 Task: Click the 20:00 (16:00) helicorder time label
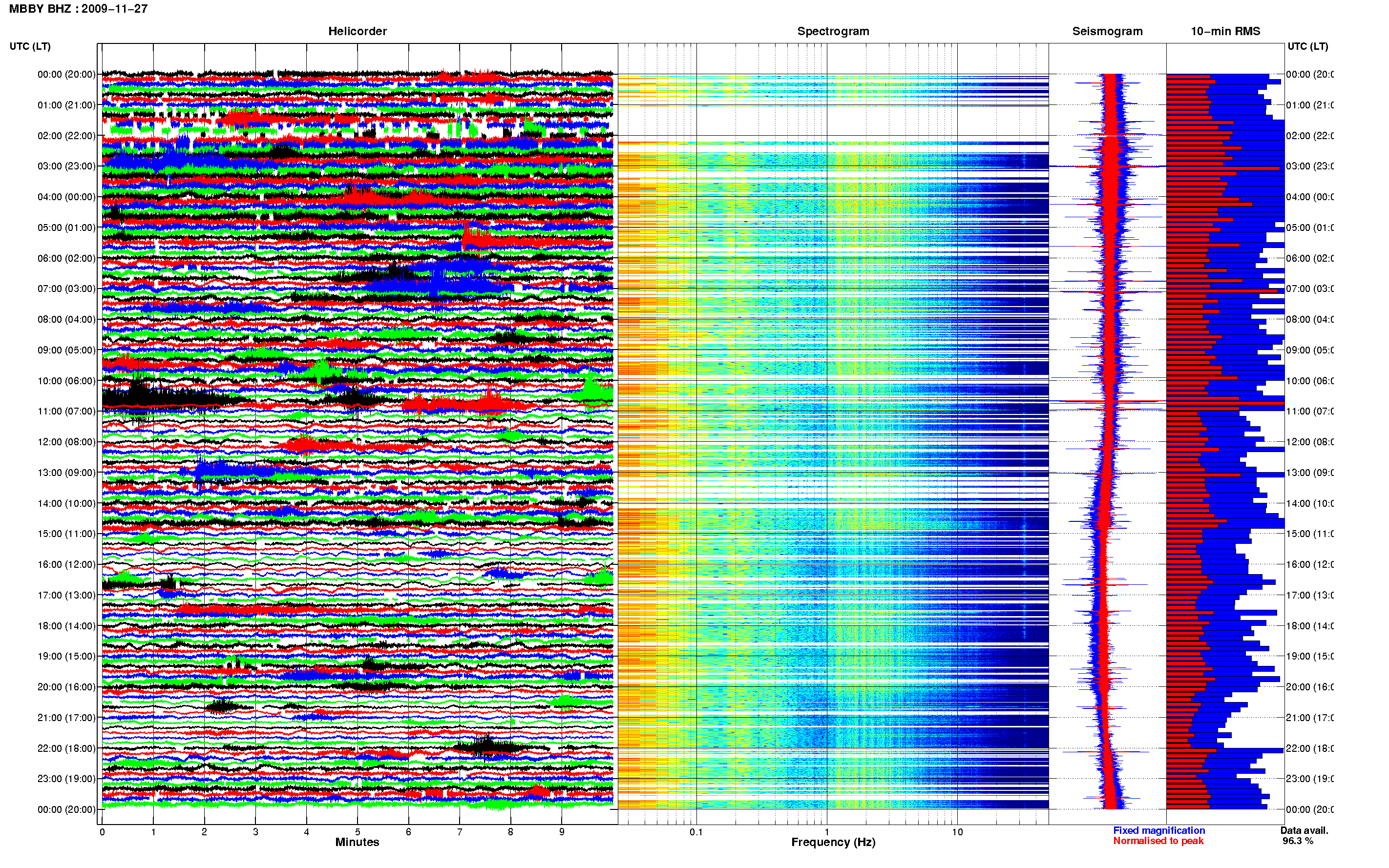pos(66,686)
